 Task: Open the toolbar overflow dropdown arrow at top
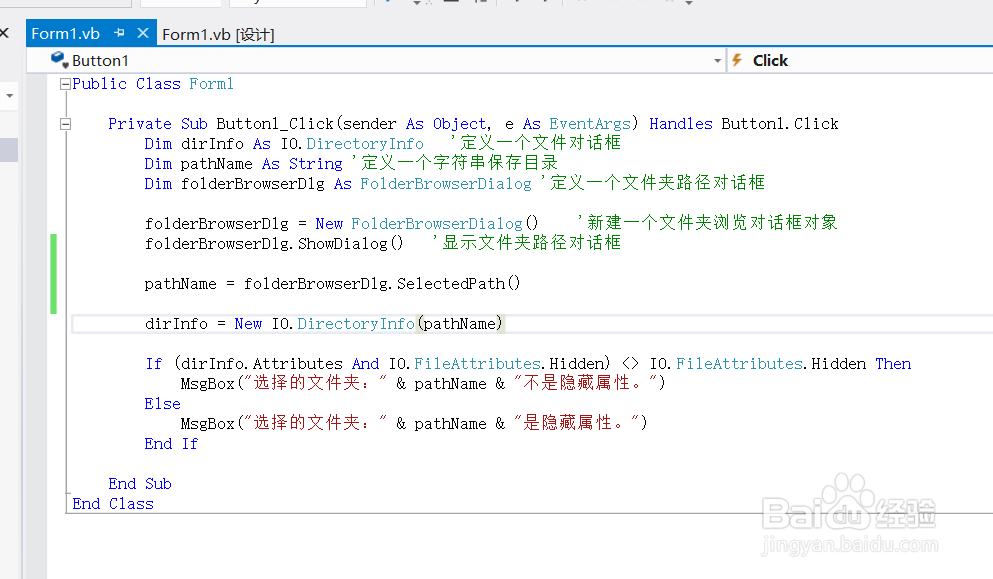[x=689, y=4]
